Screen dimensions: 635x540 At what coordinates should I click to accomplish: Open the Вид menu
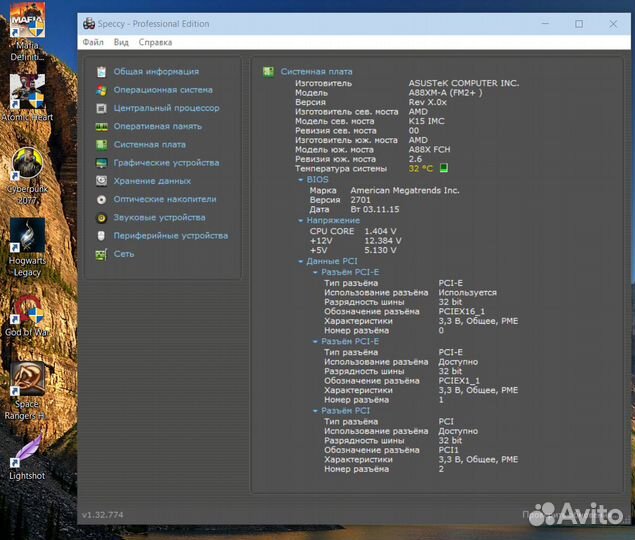pos(121,42)
